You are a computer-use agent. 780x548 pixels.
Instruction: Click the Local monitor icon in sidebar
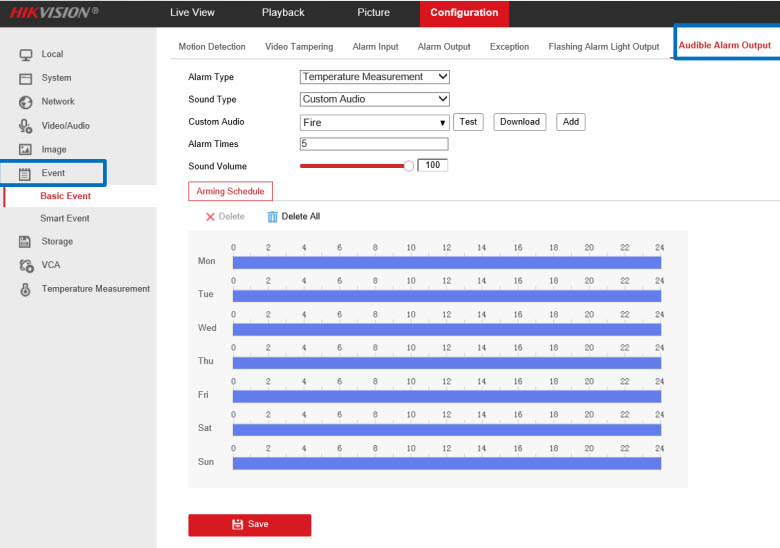click(x=26, y=54)
